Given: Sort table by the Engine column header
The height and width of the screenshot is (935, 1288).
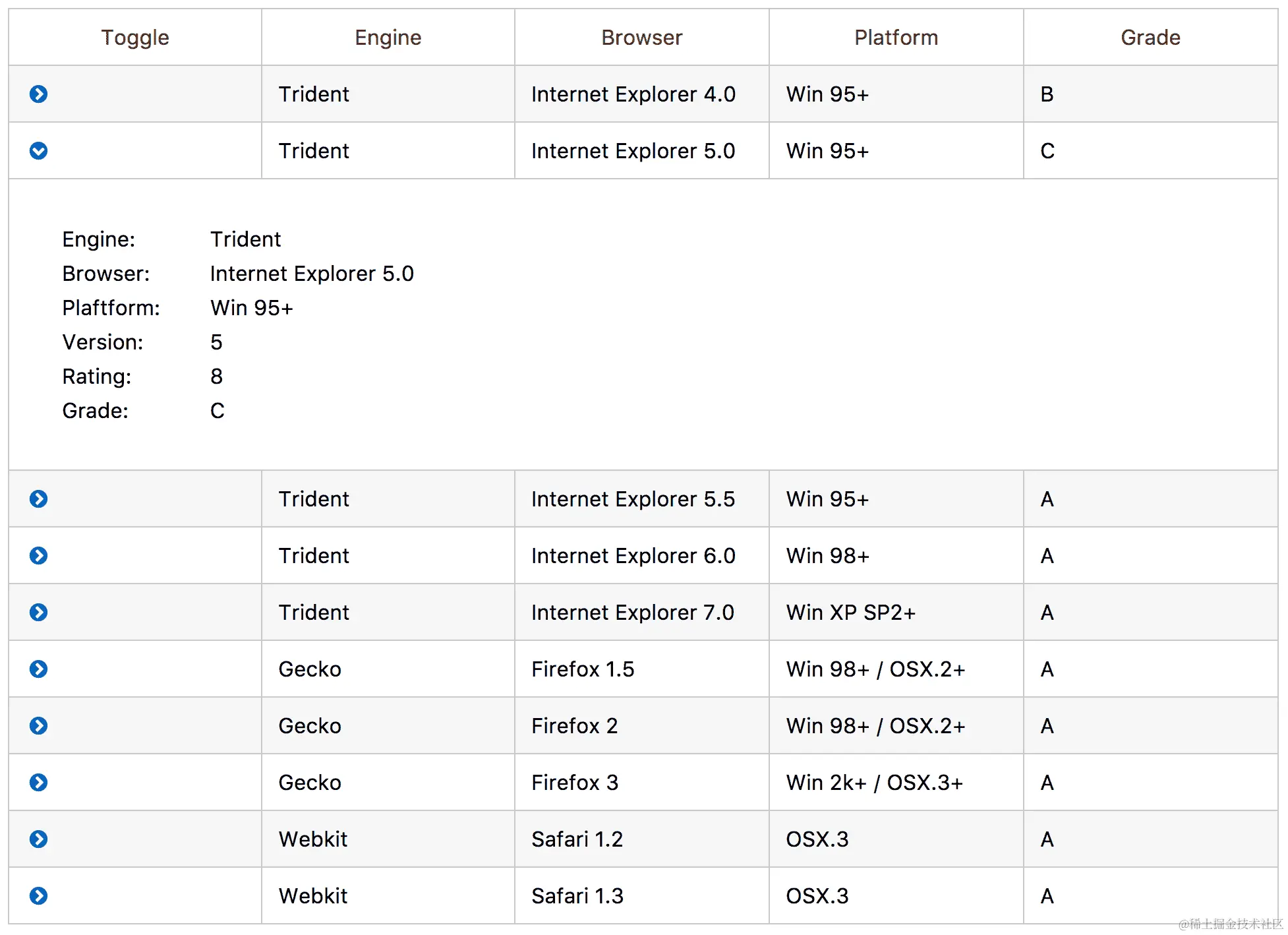Looking at the screenshot, I should pos(388,38).
